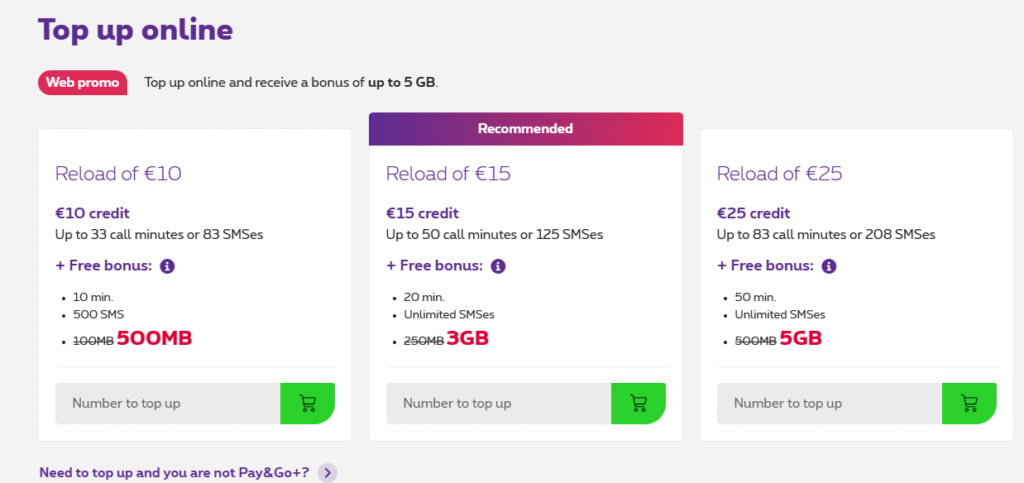Click the Recommended banner above the €15 card

pyautogui.click(x=525, y=128)
